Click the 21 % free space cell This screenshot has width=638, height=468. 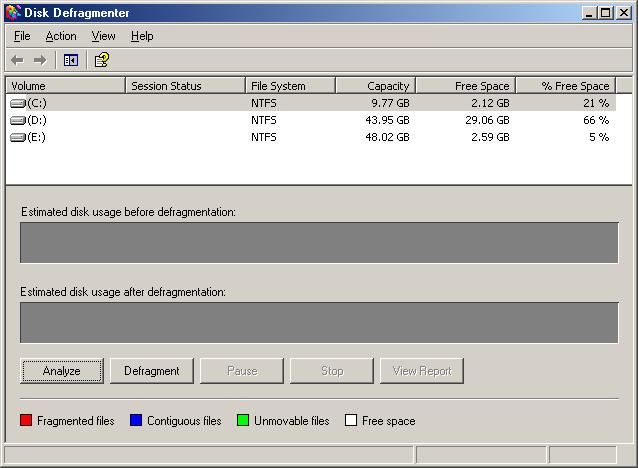tap(596, 103)
